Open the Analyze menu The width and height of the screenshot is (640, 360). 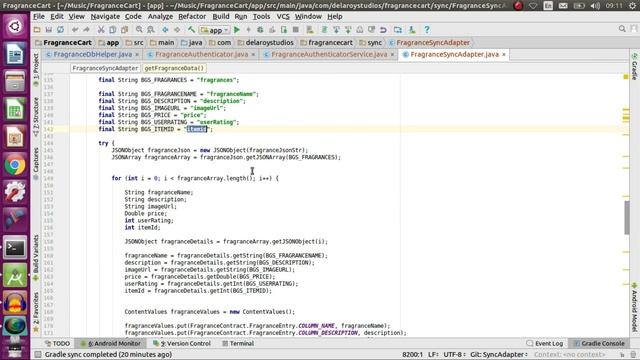click(160, 17)
